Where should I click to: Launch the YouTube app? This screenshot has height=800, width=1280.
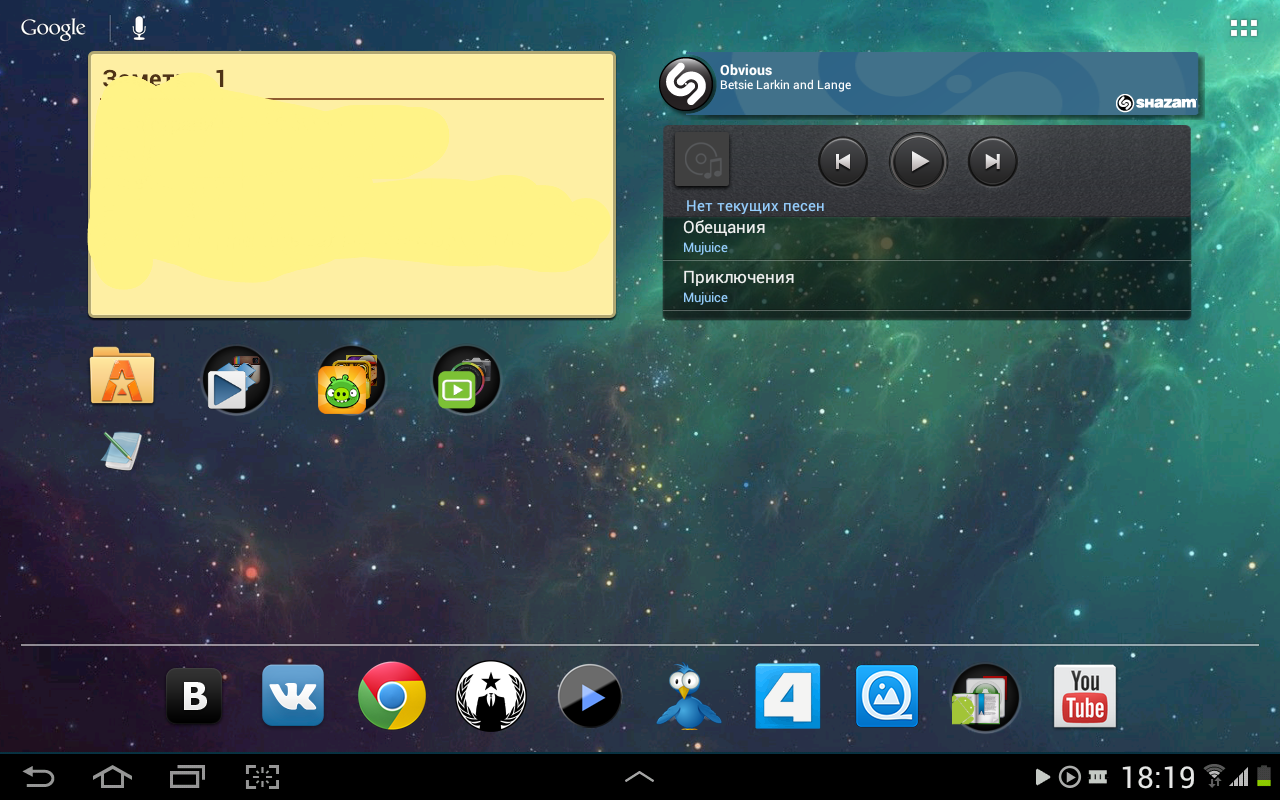coord(1084,696)
